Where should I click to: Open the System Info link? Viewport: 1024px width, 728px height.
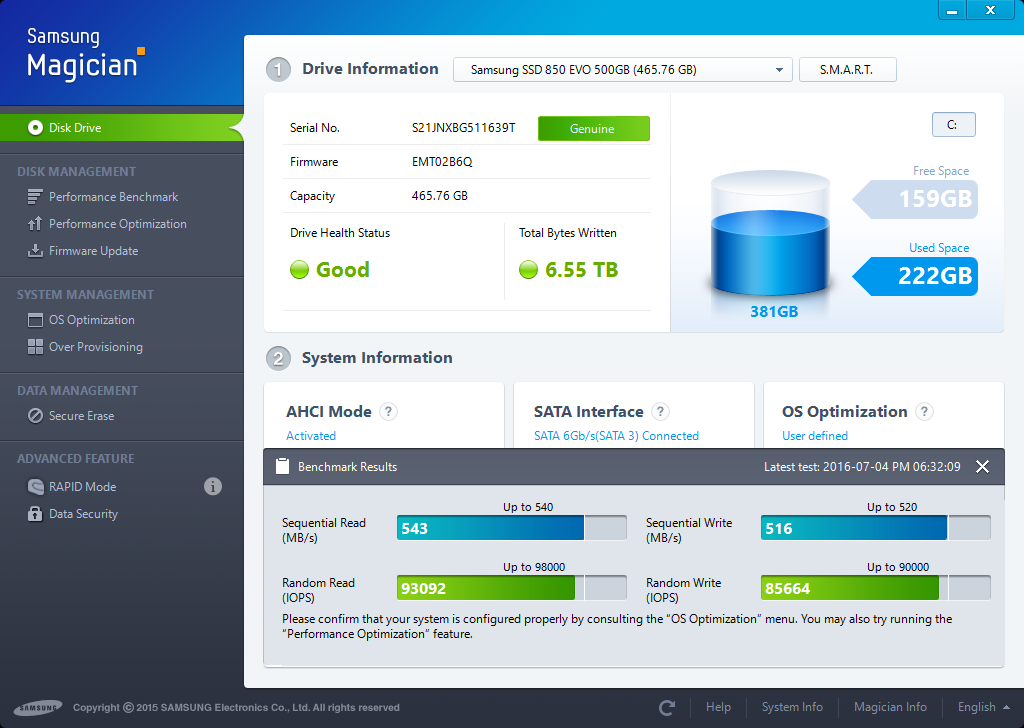792,707
